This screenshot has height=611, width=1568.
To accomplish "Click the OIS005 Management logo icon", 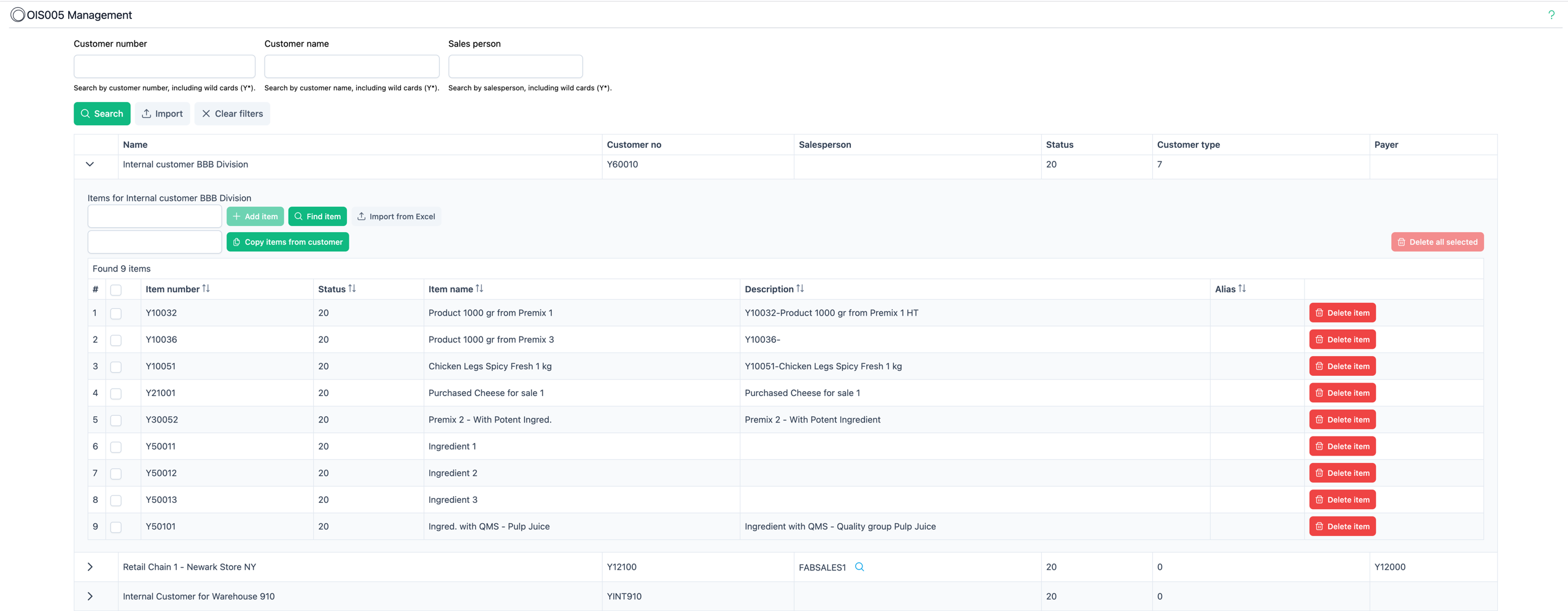I will pos(17,15).
